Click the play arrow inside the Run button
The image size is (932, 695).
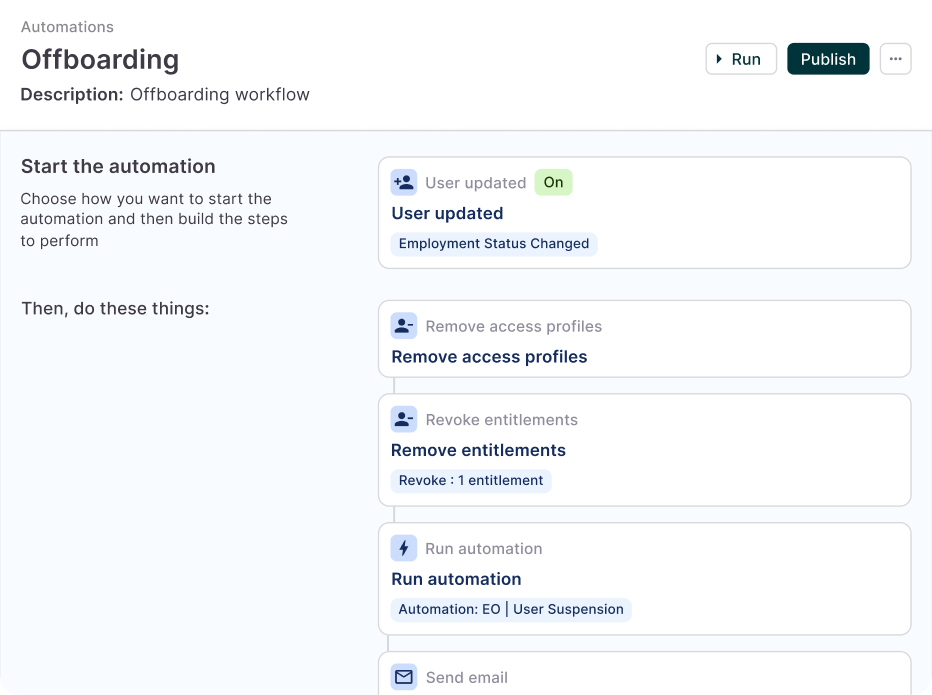(x=722, y=59)
